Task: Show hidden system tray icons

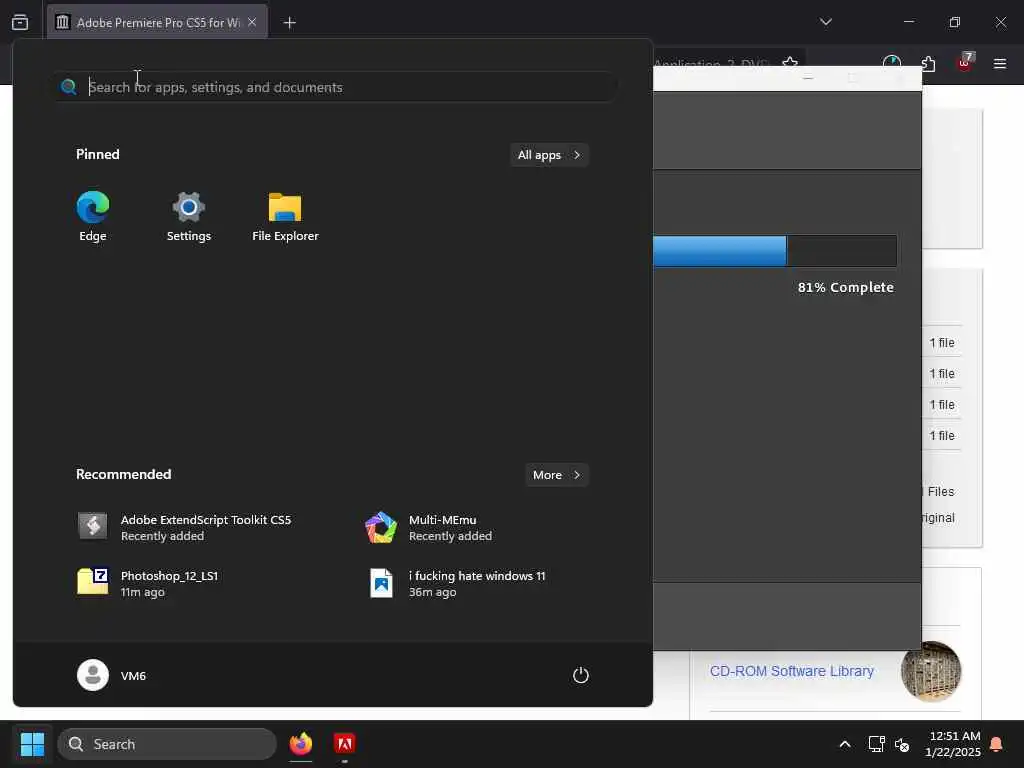Action: 844,744
